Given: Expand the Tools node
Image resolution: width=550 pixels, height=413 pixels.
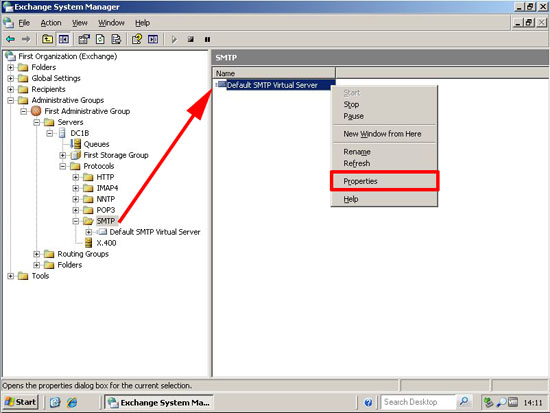Looking at the screenshot, I should 11,276.
